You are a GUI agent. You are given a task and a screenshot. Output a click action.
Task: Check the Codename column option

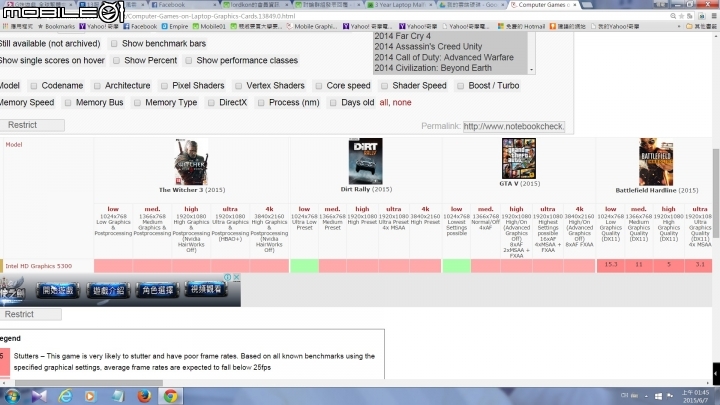34,86
